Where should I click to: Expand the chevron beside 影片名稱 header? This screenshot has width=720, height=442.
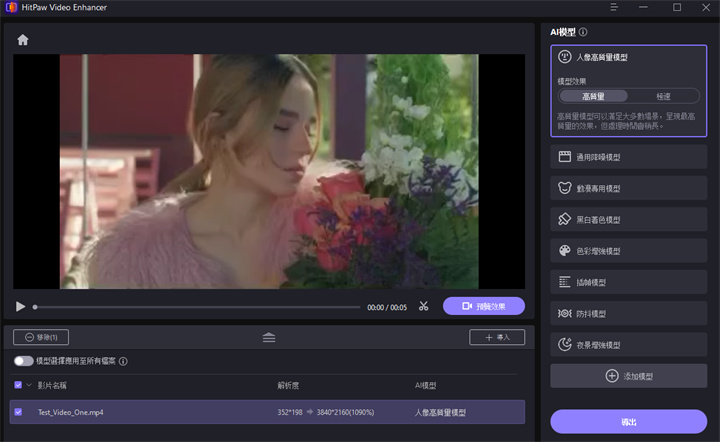[x=29, y=385]
